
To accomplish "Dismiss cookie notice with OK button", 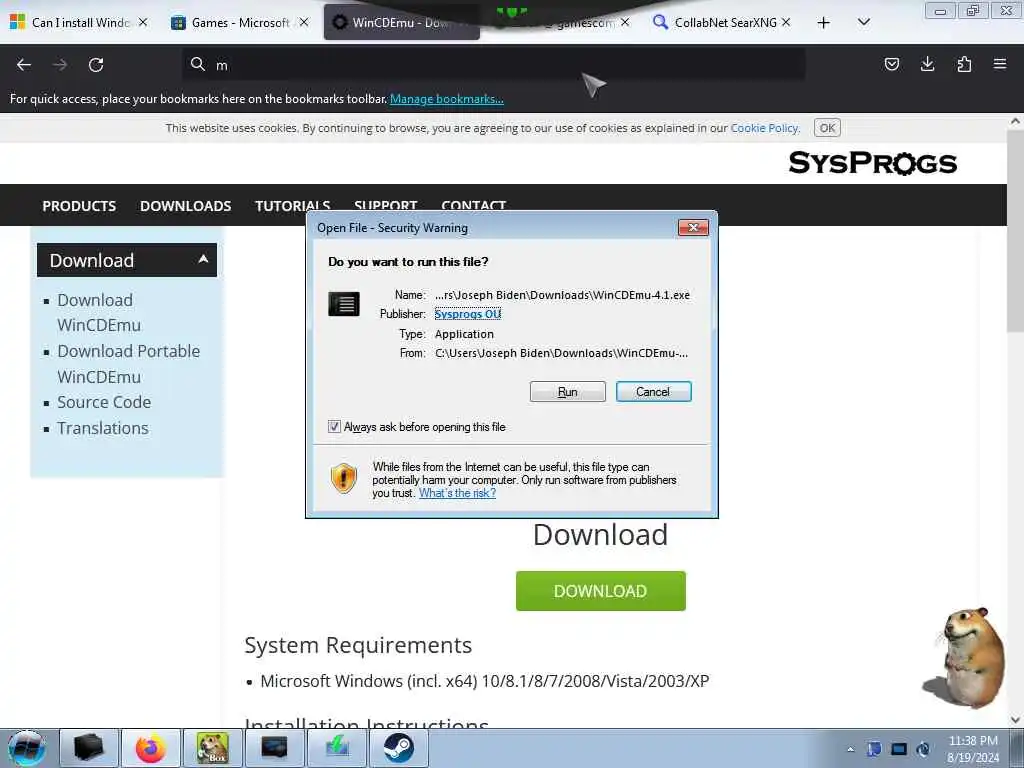I will pyautogui.click(x=827, y=128).
